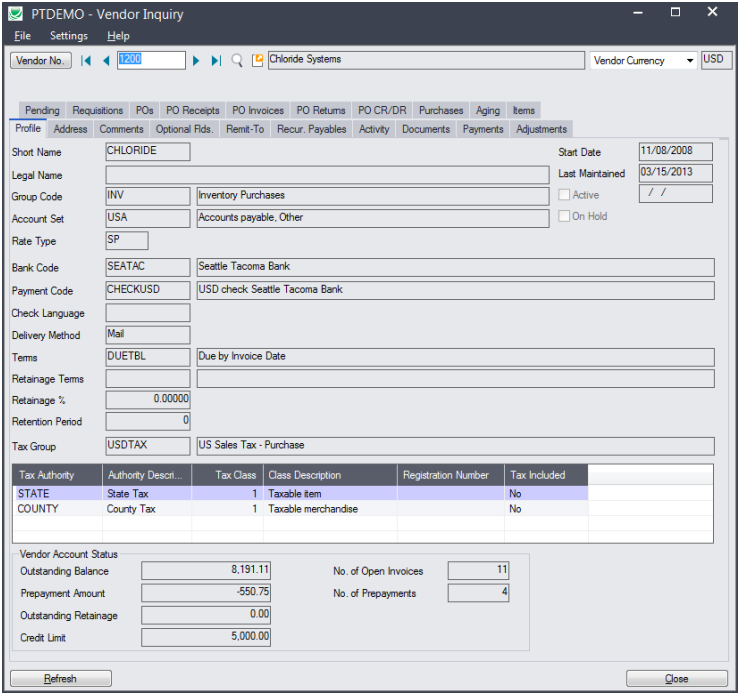Image resolution: width=740 pixels, height=694 pixels.
Task: Click the Close button at bottom
Action: [x=677, y=678]
